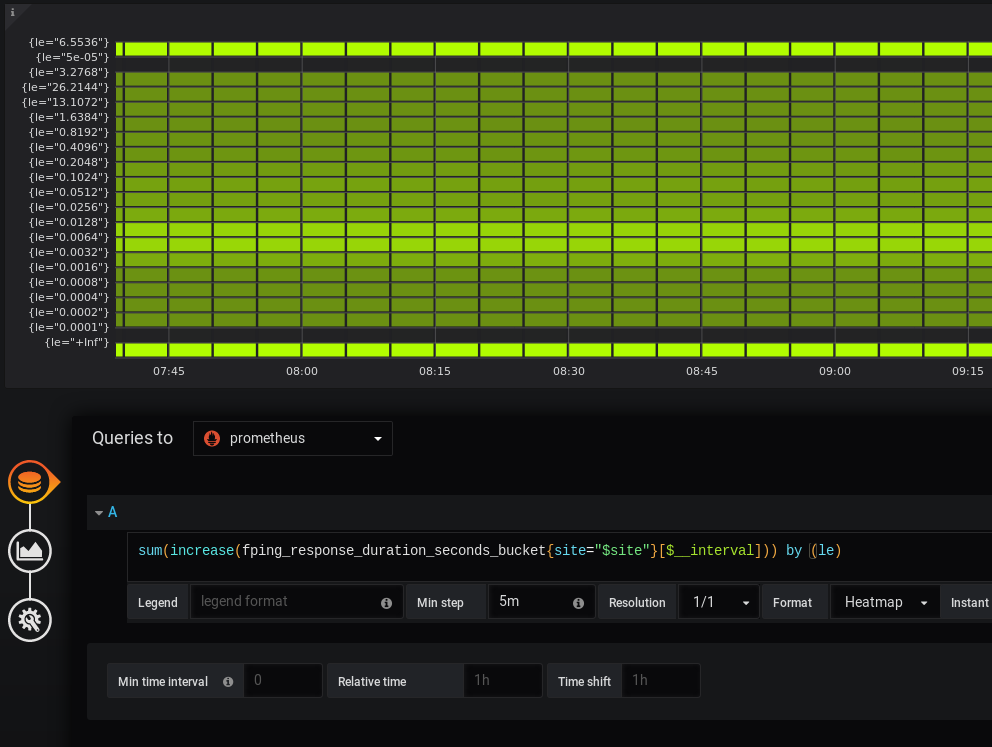Click the le="0.1024" series label

click(69, 177)
